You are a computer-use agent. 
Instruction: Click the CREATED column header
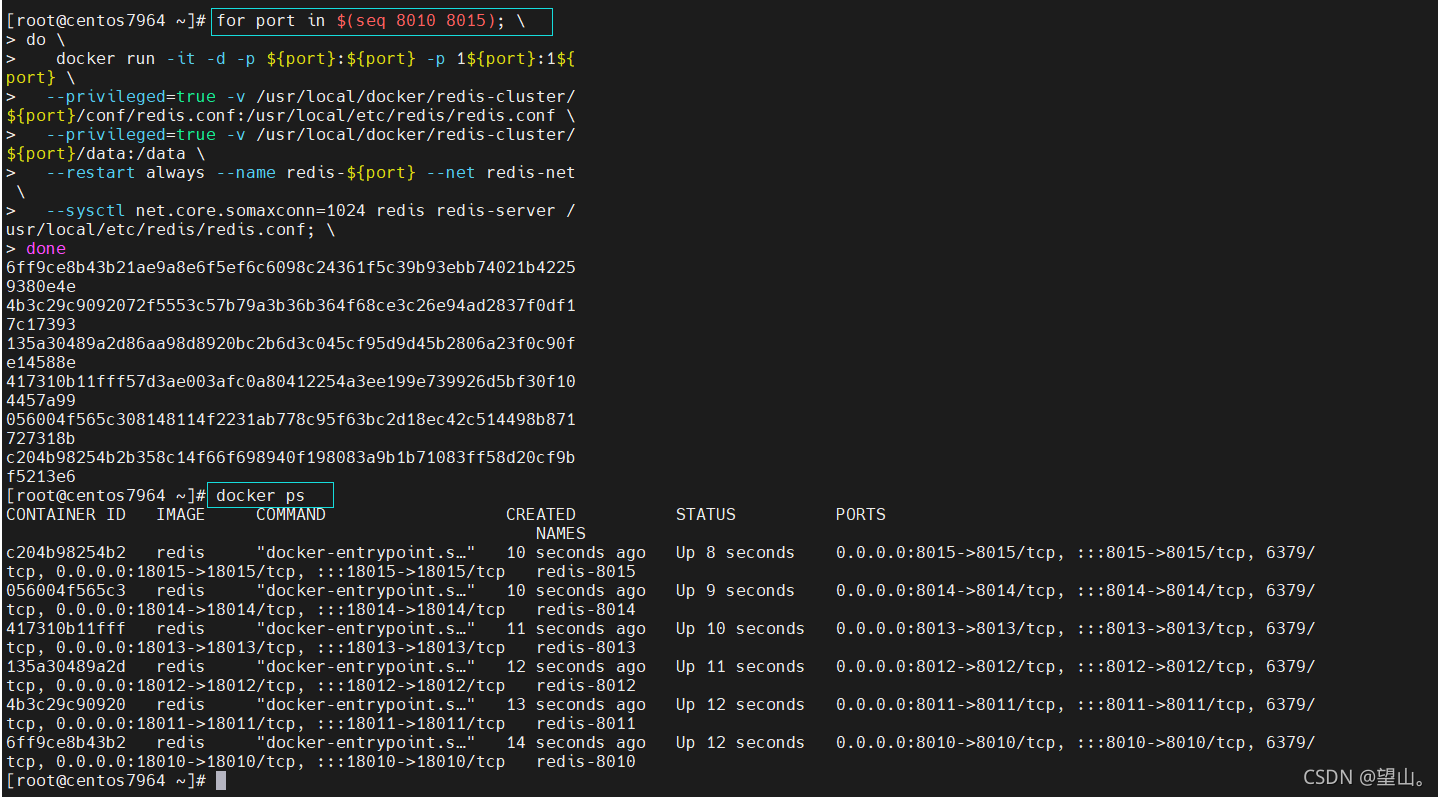pos(541,515)
